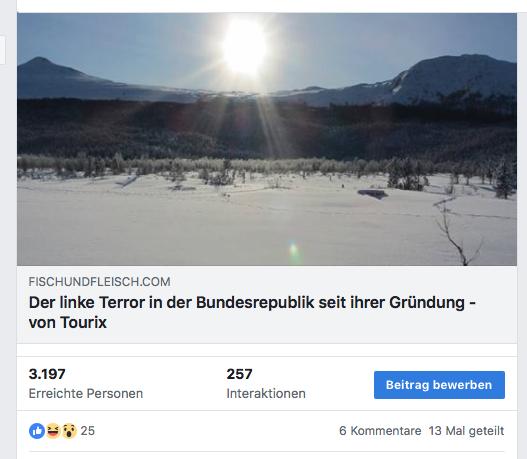527x459 pixels.
Task: Click the 257 interactions number
Action: 239,374
